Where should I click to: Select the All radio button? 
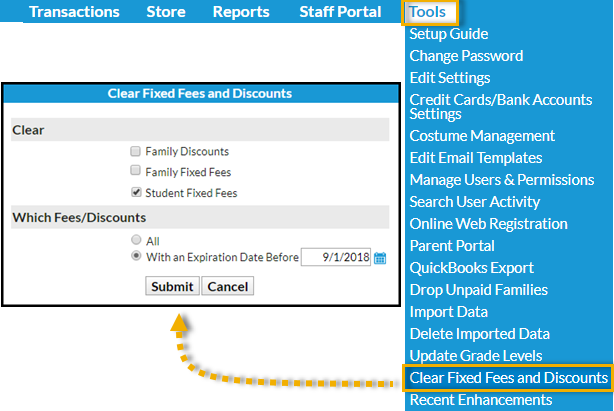tap(136, 239)
